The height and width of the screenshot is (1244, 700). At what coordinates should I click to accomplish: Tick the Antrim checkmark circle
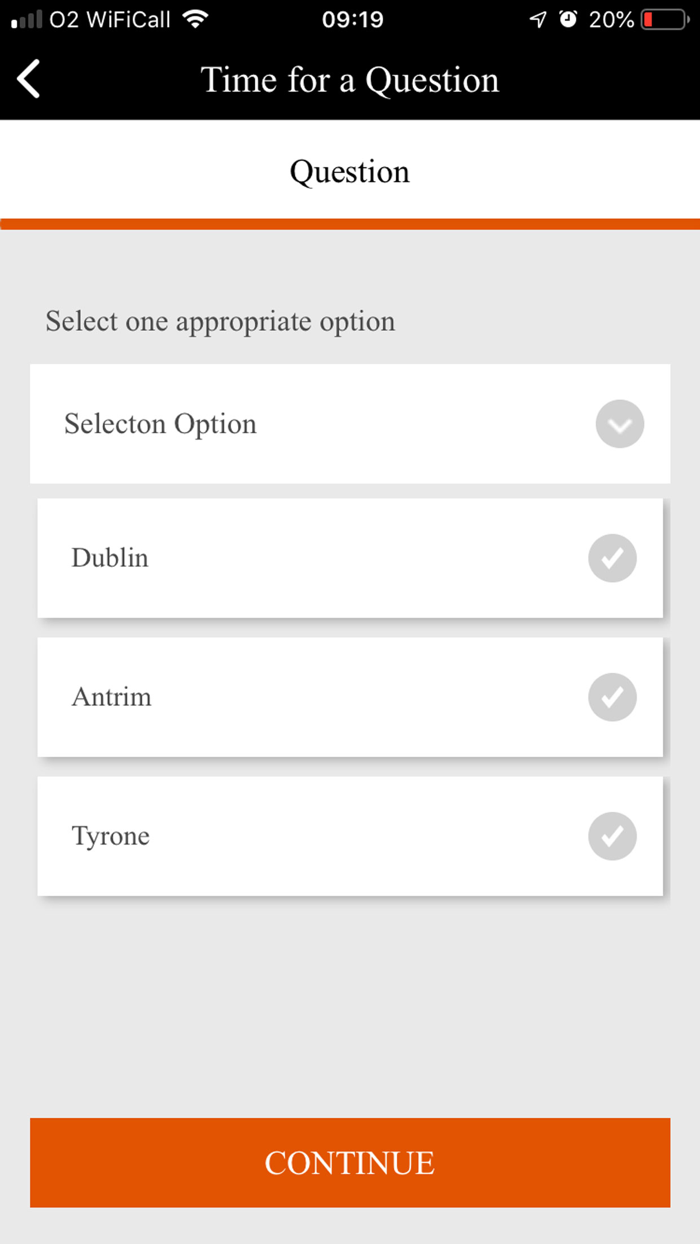coord(612,697)
